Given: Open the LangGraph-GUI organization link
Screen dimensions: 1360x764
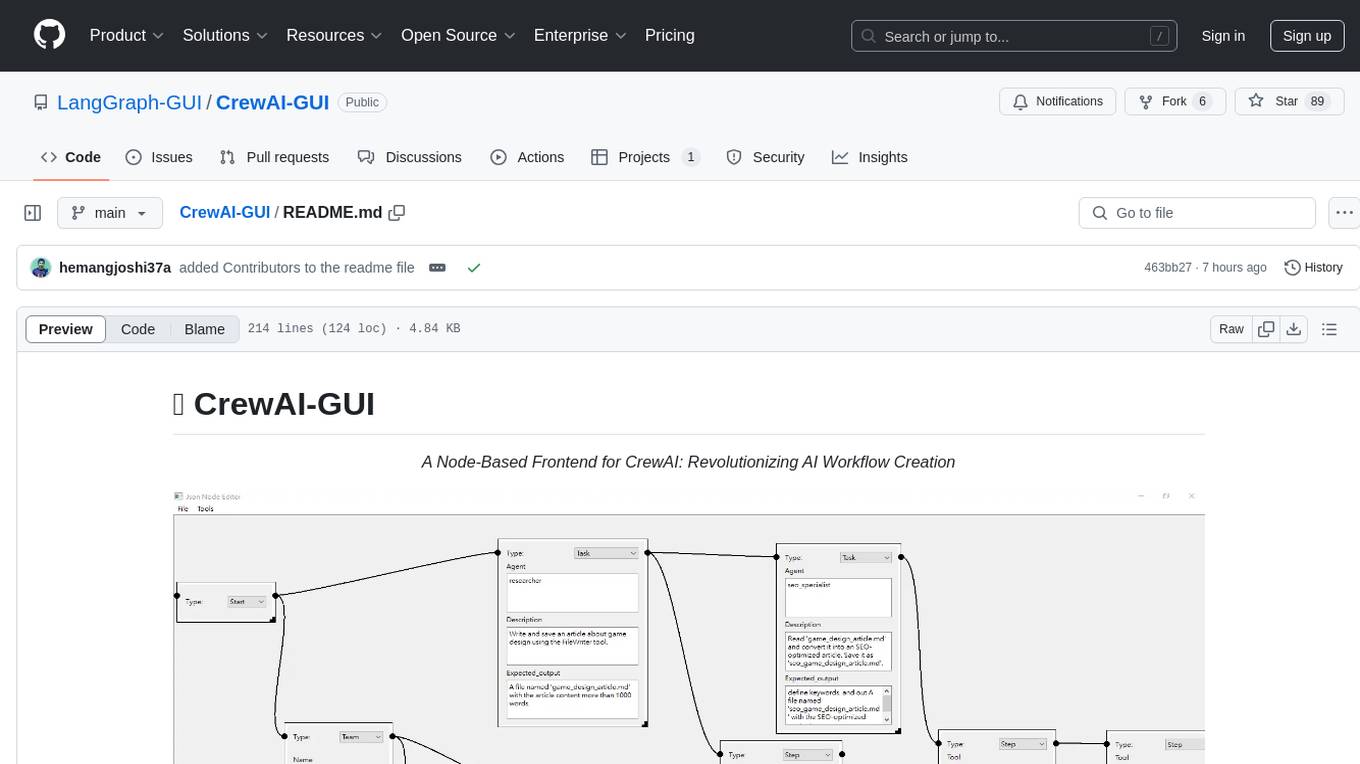Looking at the screenshot, I should point(129,102).
